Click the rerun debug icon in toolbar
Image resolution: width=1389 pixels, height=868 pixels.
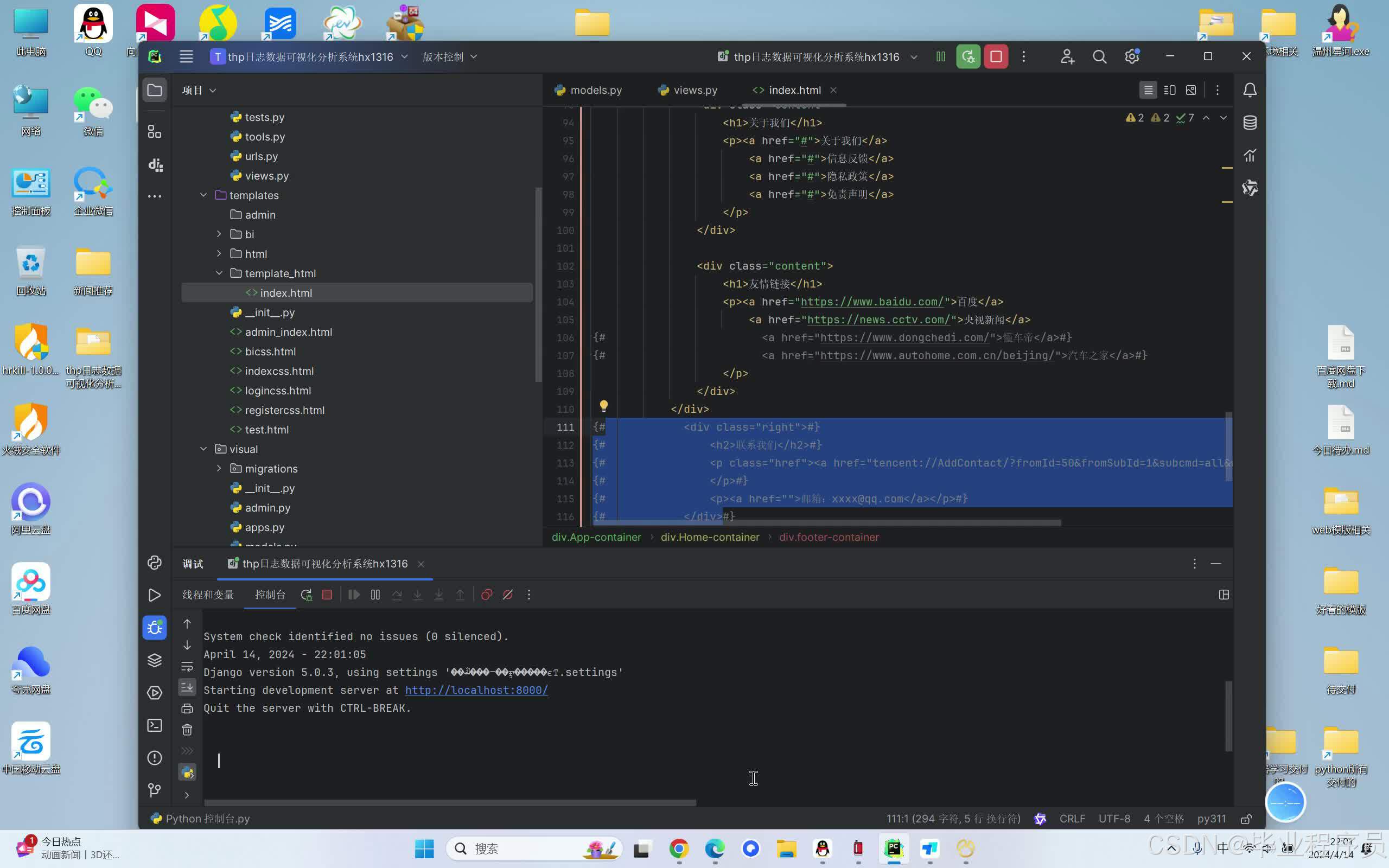(969, 57)
